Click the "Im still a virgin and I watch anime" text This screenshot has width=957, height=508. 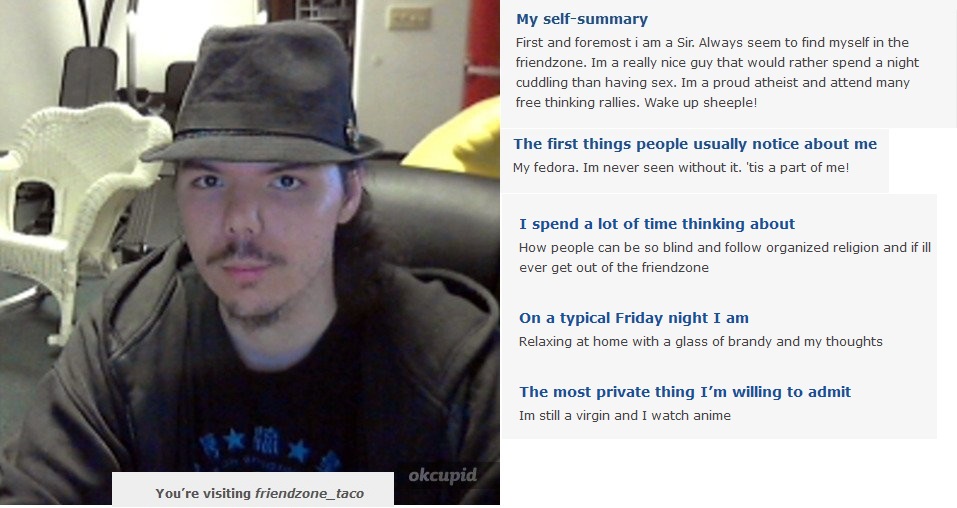pos(624,416)
